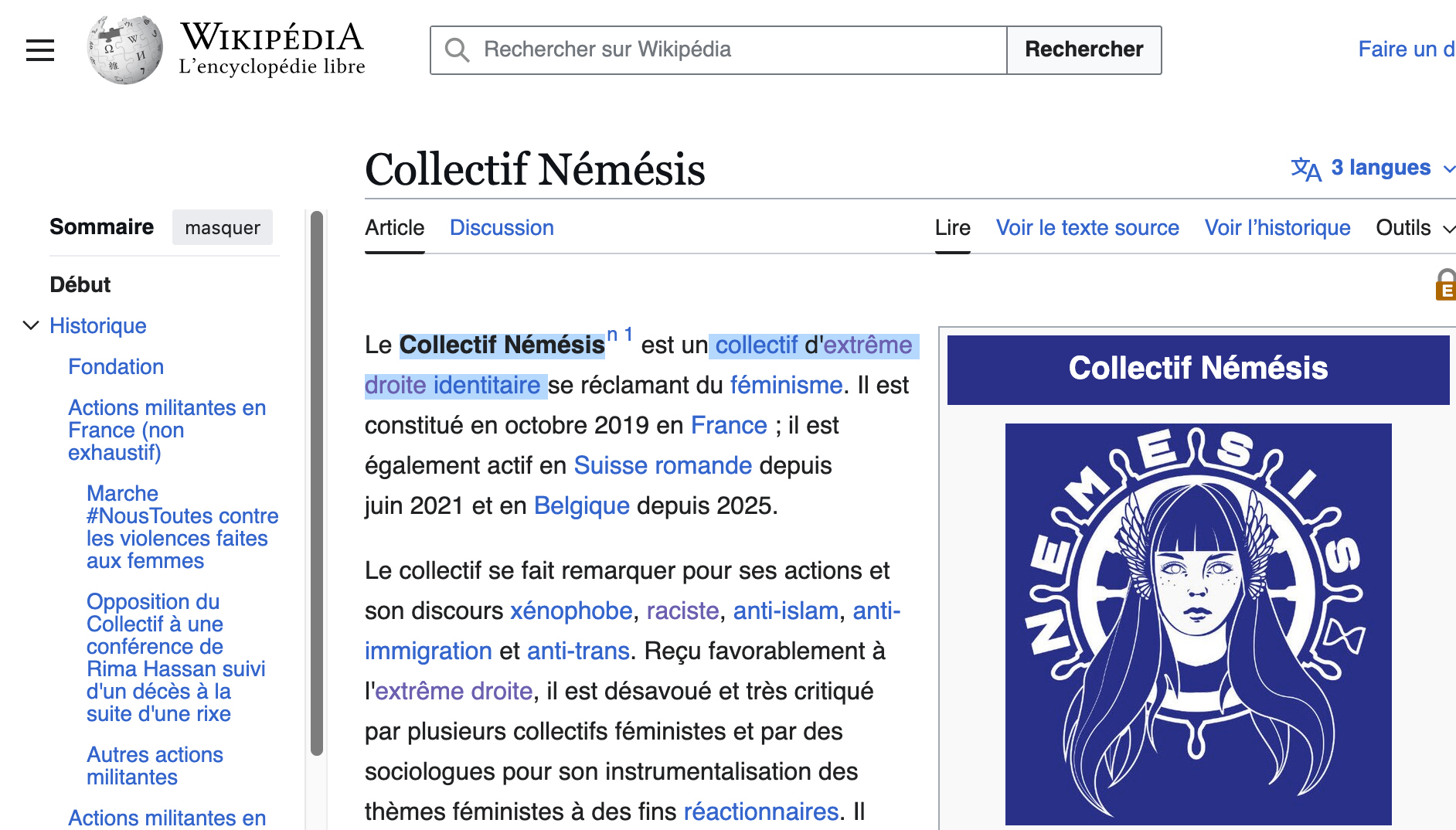Open the 3 langues dropdown

(x=1381, y=168)
